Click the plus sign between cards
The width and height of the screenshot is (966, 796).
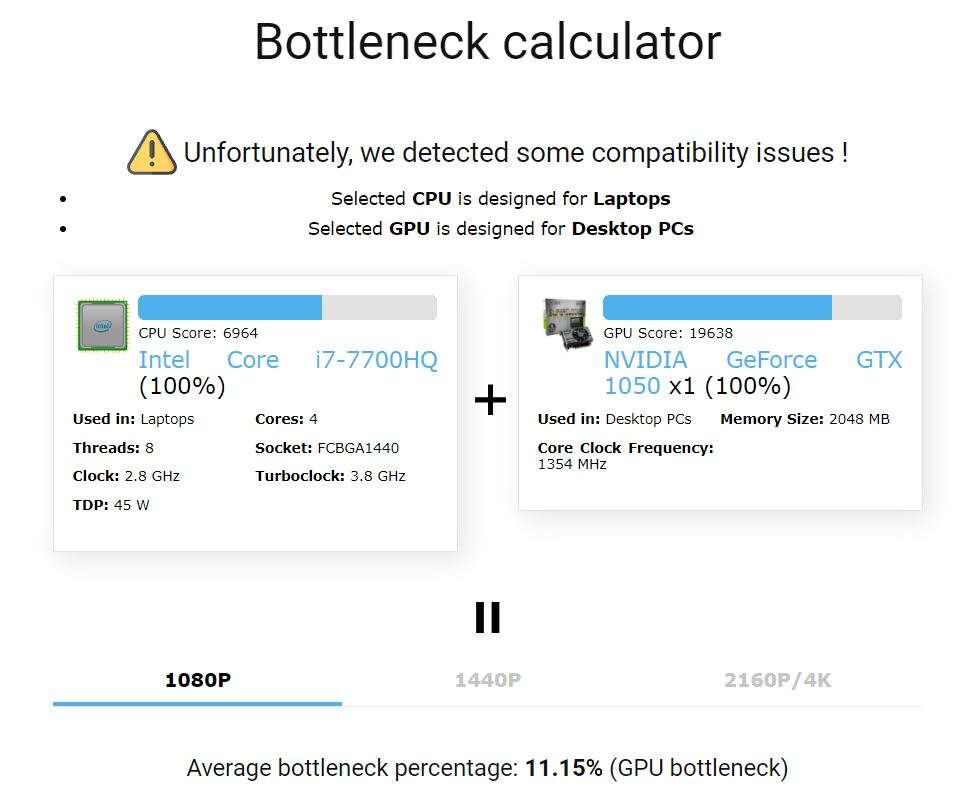490,400
